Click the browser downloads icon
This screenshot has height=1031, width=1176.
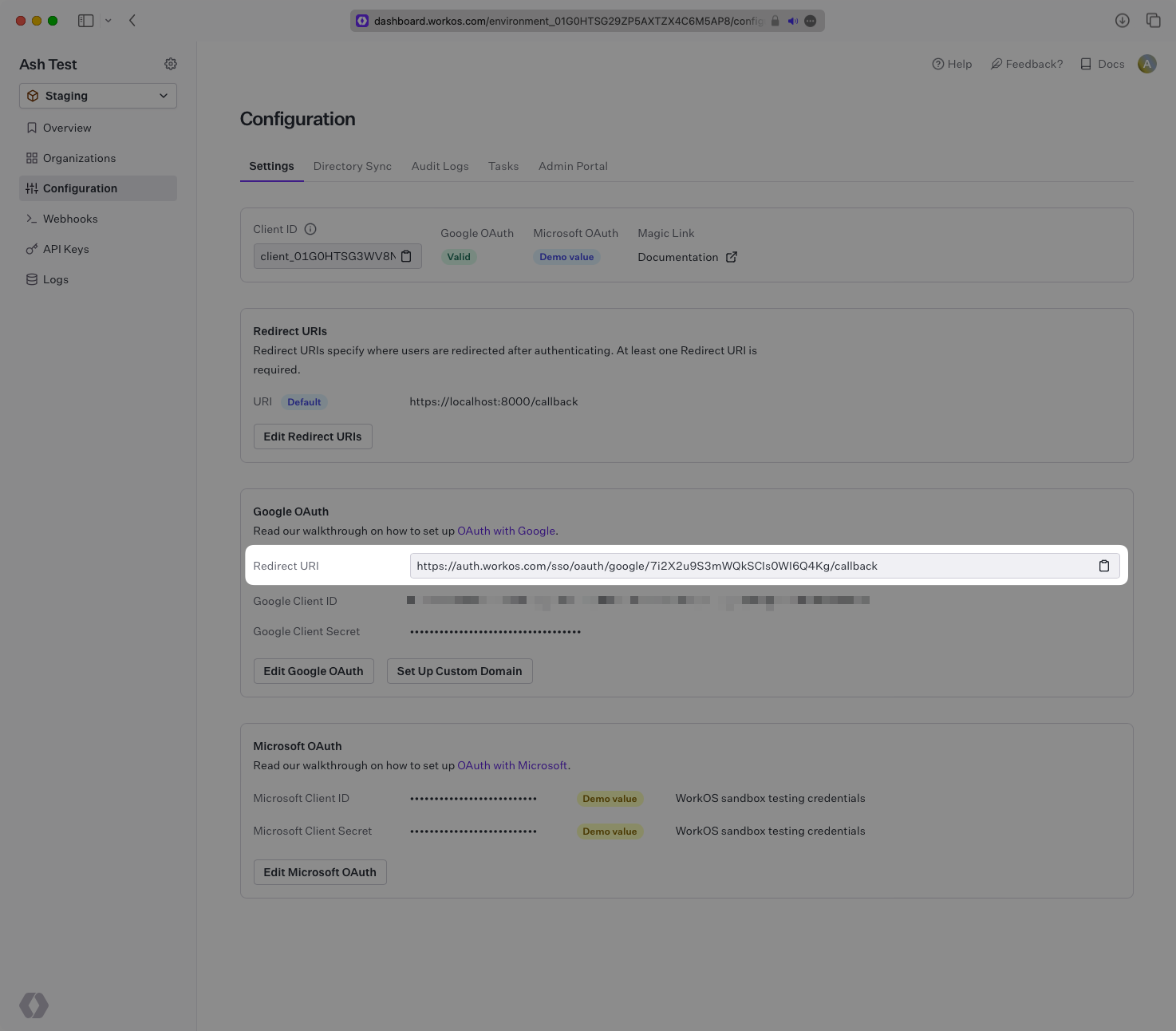(1122, 21)
